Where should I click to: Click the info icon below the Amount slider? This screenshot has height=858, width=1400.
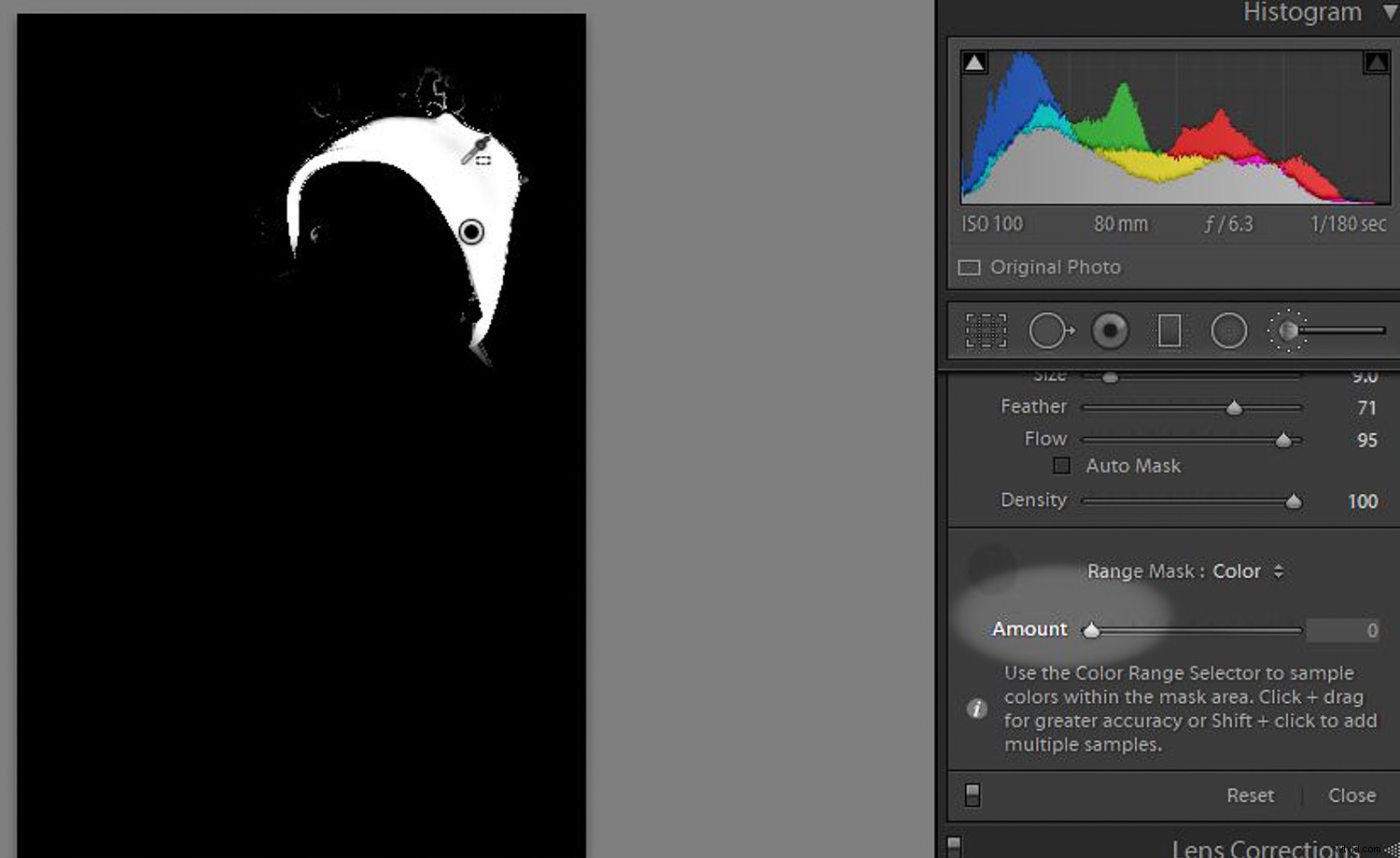pos(976,710)
